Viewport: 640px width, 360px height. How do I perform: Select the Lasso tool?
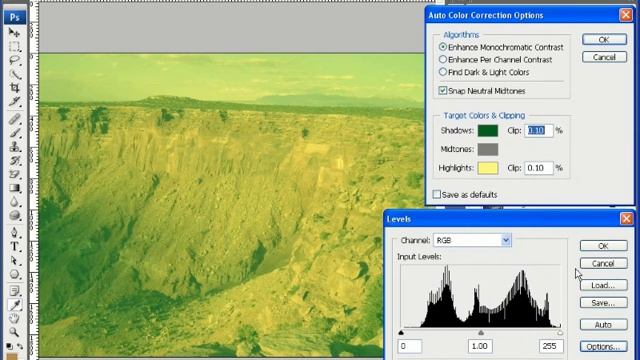tap(14, 60)
